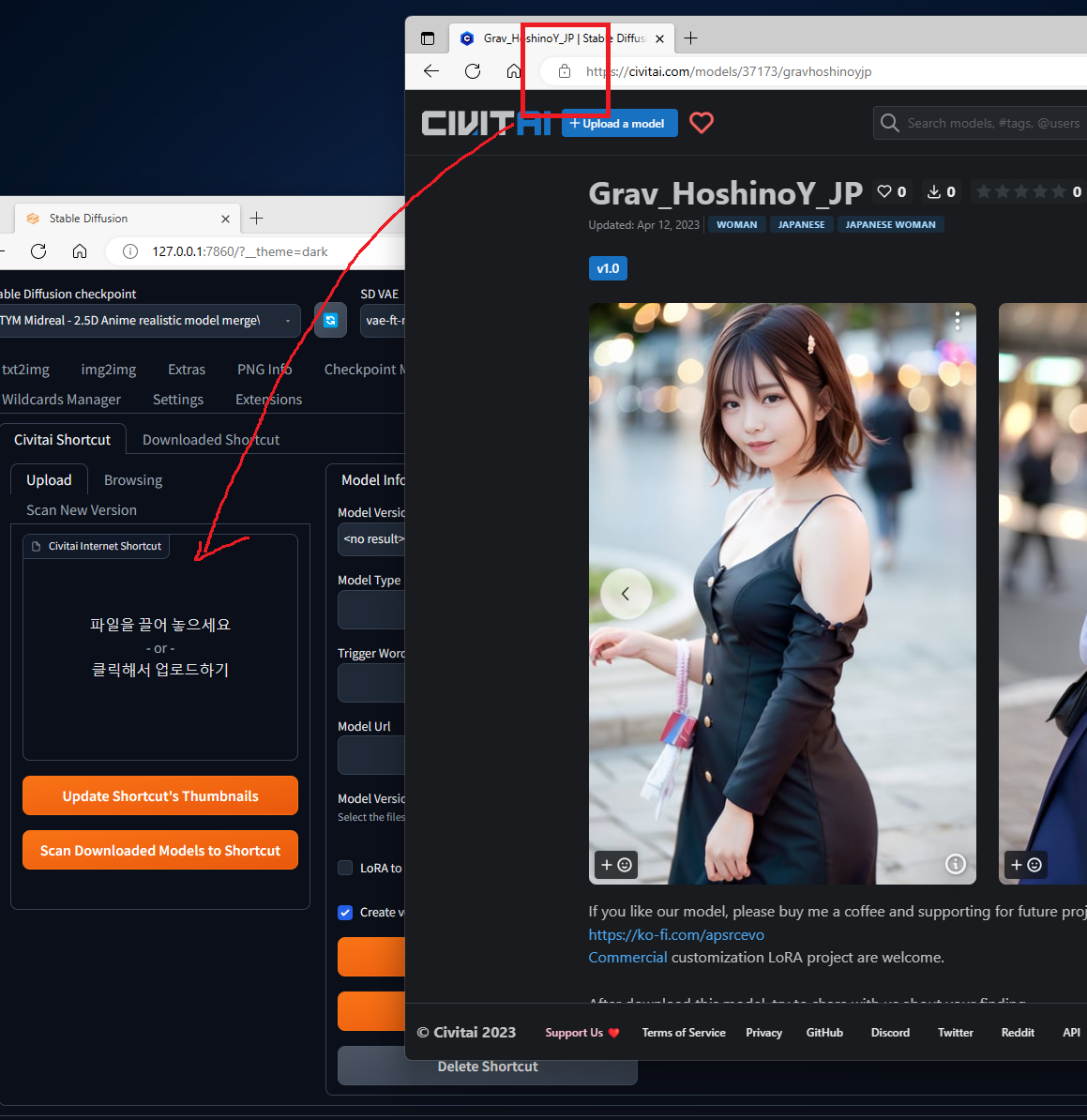
Task: Open the Scan New Version tab
Action: pos(82,510)
